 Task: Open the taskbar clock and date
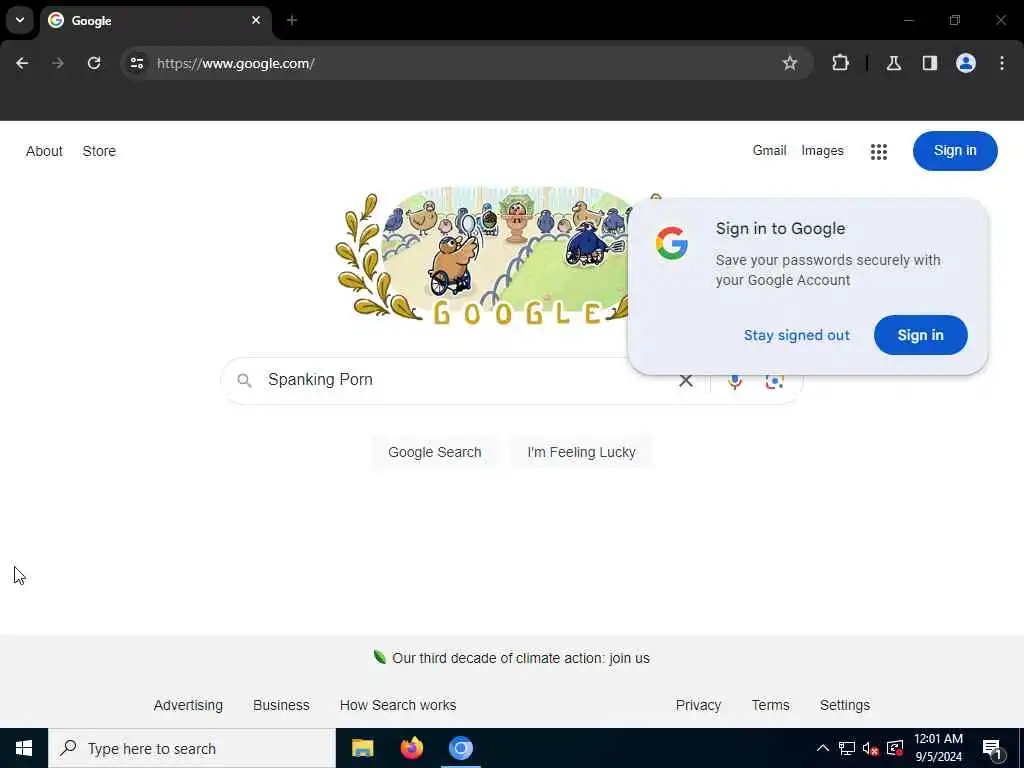[938, 748]
